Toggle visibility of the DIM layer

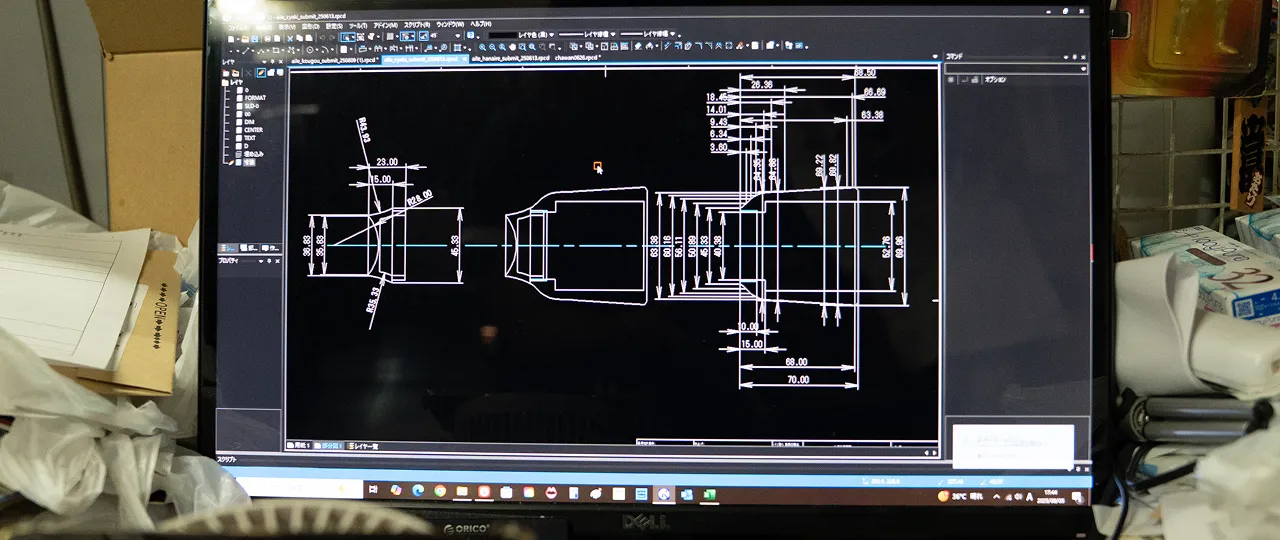[x=237, y=121]
